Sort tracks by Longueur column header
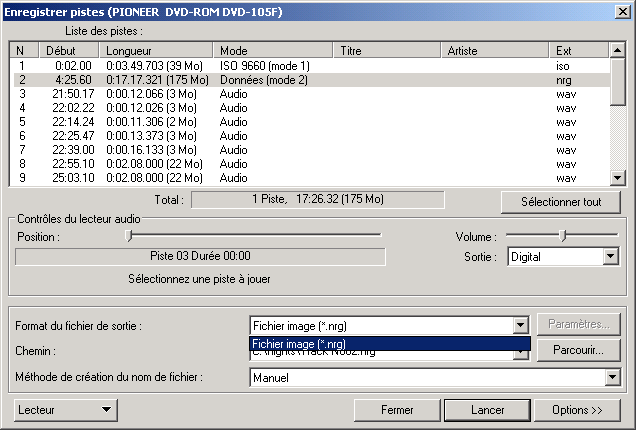Viewport: 636px width, 430px height. click(x=156, y=49)
